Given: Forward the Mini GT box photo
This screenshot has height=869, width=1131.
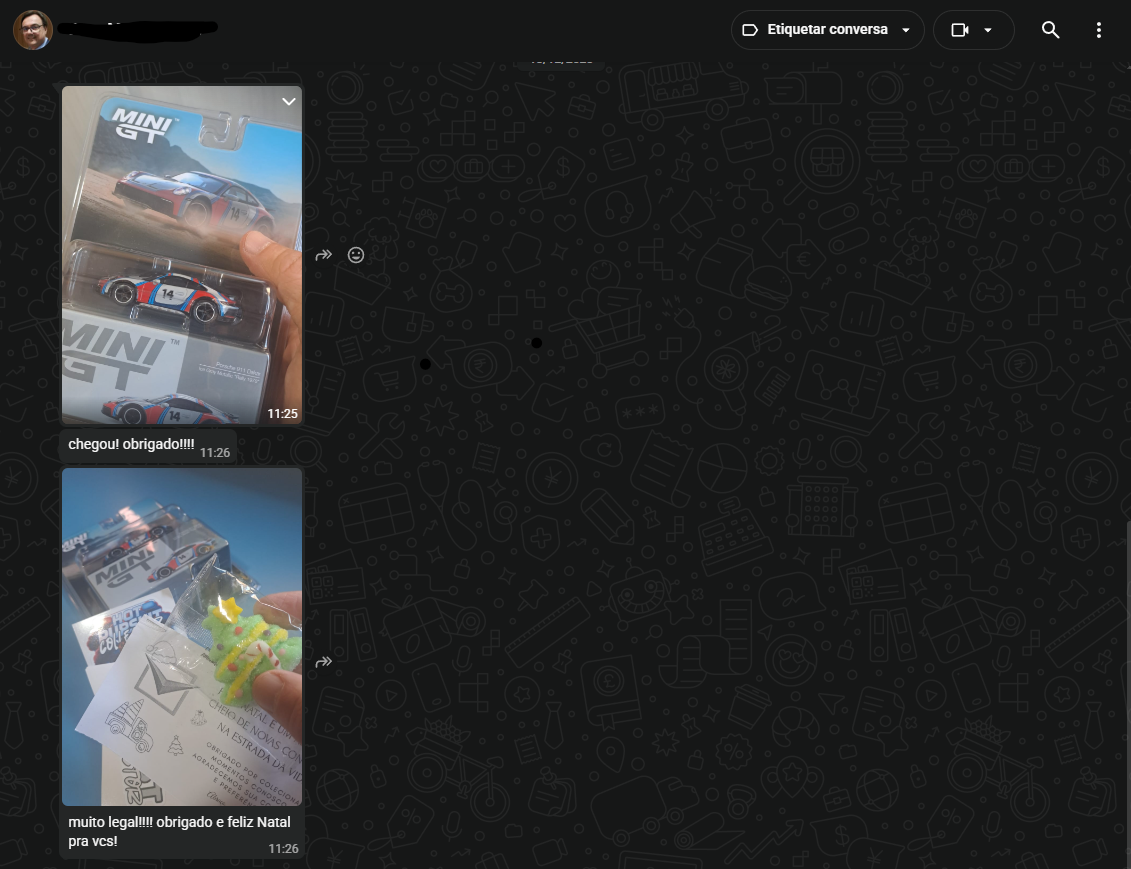Looking at the screenshot, I should click(323, 255).
